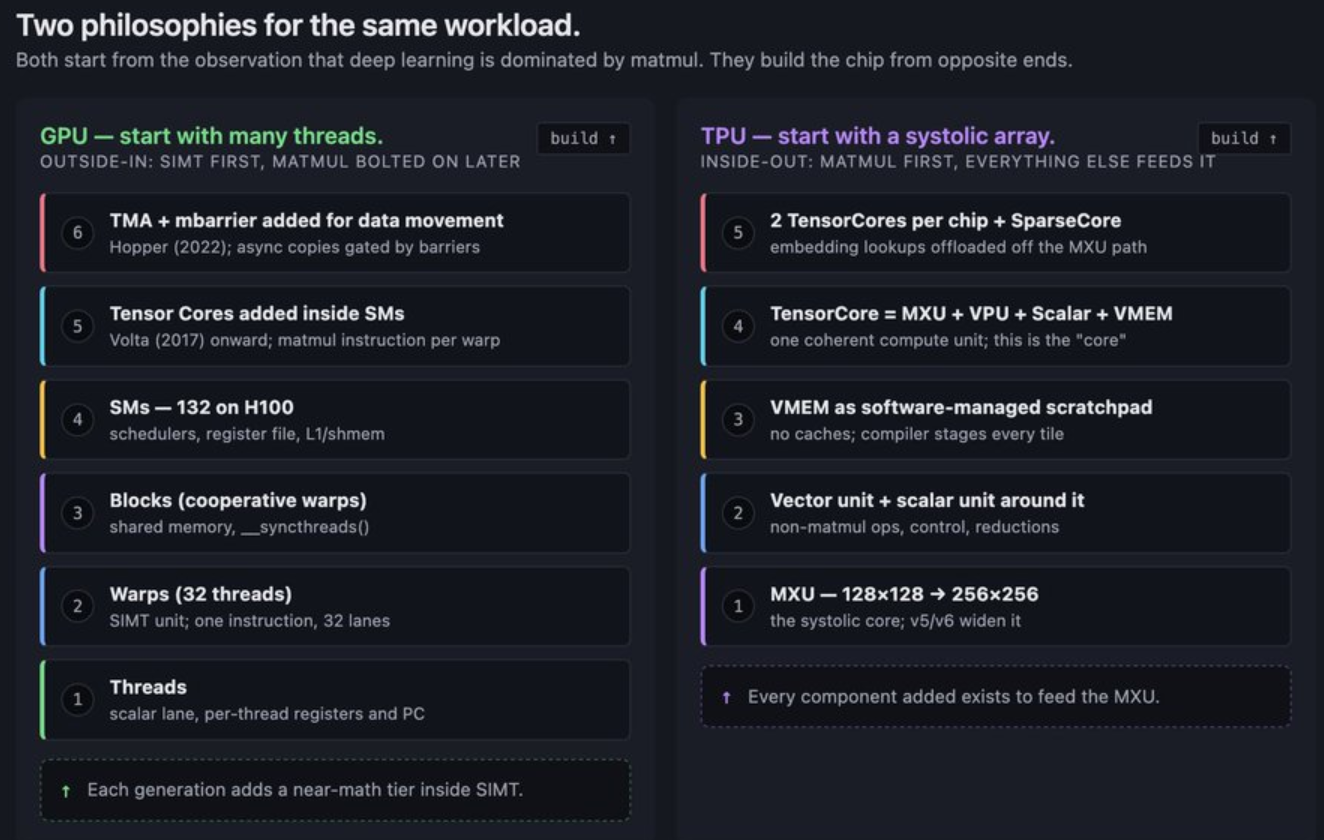
Task: Click the GPU panel's build button
Action: (583, 138)
